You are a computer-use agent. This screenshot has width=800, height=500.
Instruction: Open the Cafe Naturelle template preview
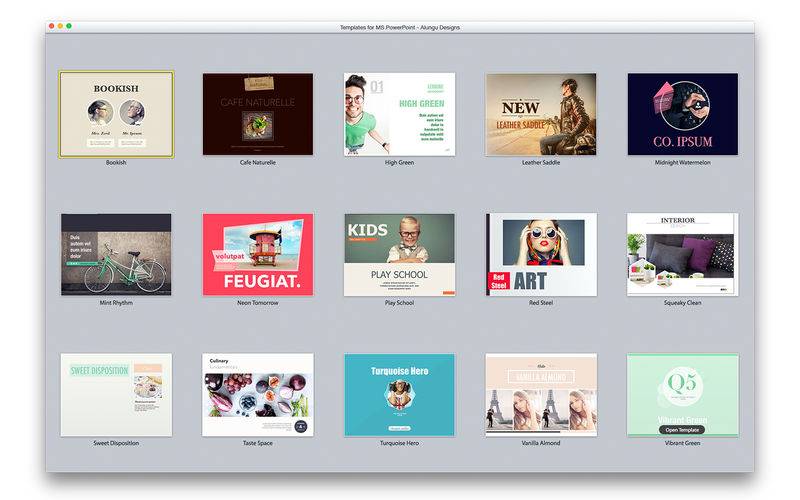click(258, 114)
